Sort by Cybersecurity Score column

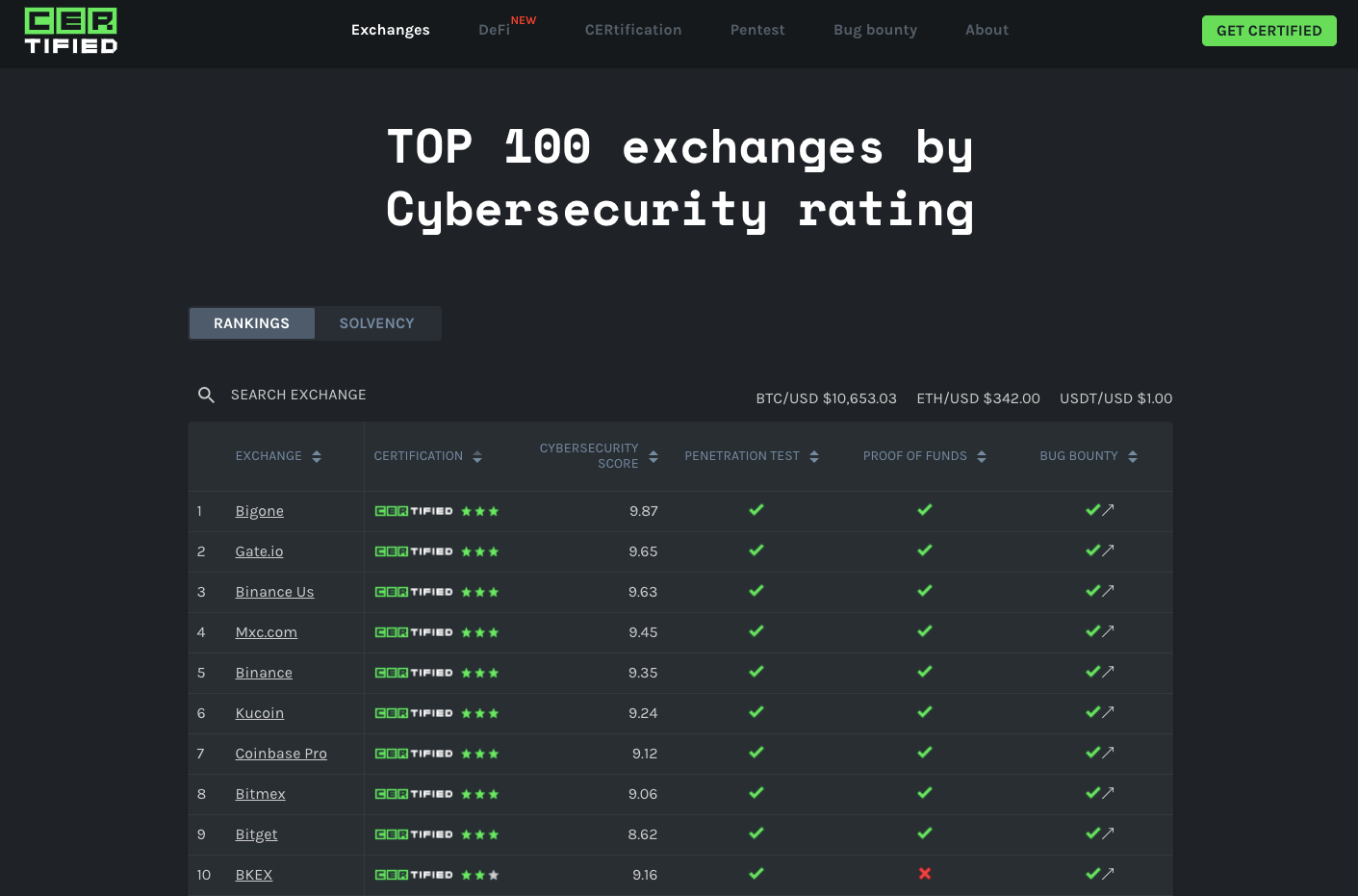(599, 456)
